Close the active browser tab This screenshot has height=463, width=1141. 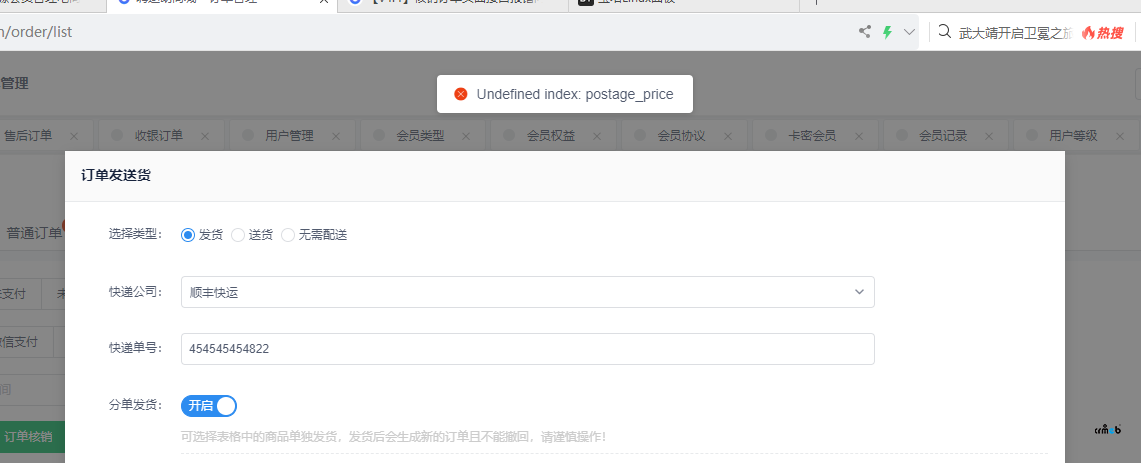(325, 3)
